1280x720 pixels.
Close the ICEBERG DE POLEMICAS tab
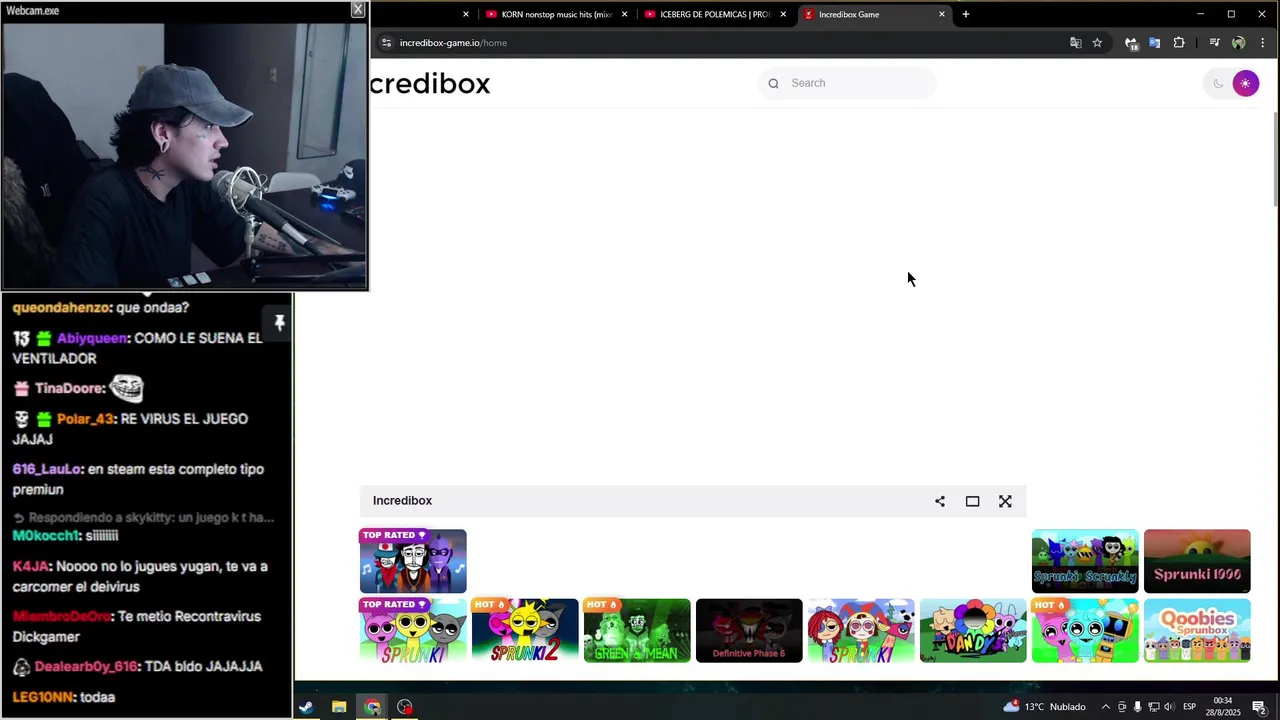[783, 14]
